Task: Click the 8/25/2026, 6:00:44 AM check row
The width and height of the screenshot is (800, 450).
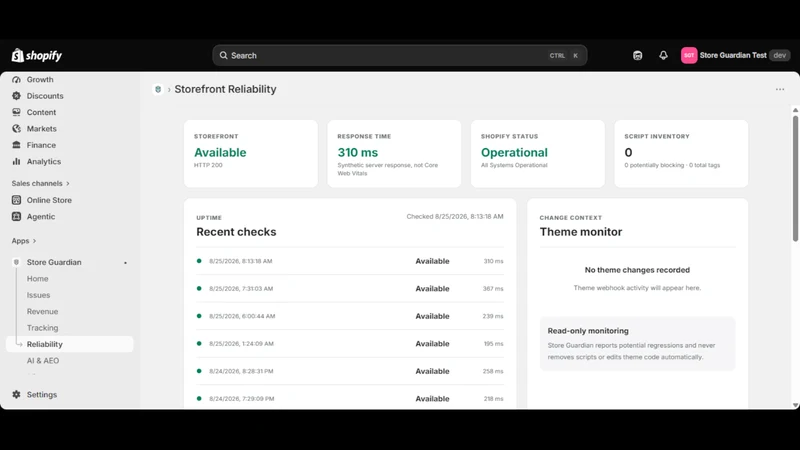Action: tap(350, 316)
